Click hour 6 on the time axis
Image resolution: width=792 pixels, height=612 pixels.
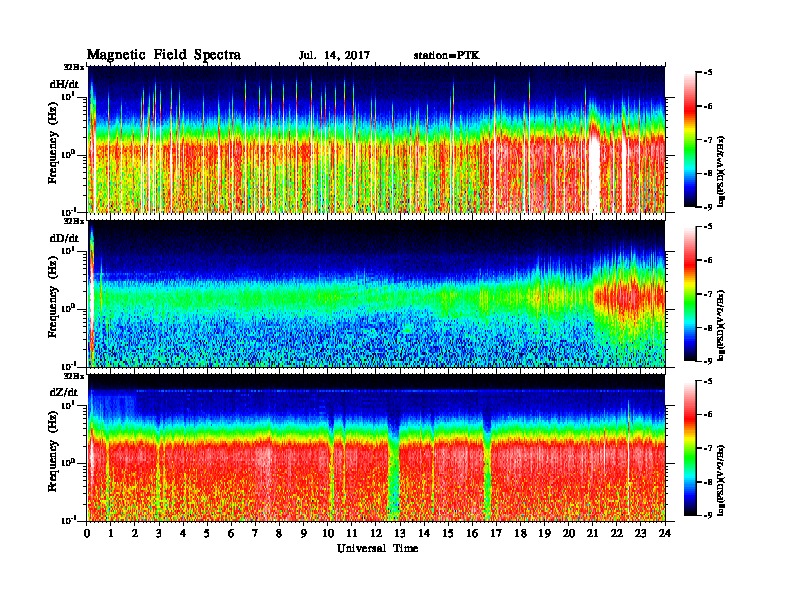pyautogui.click(x=232, y=534)
